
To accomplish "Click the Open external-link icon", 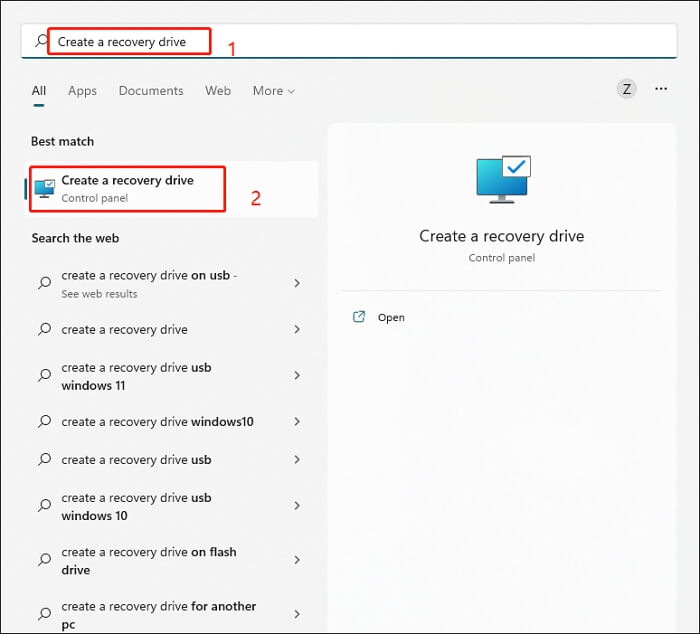I will [359, 317].
